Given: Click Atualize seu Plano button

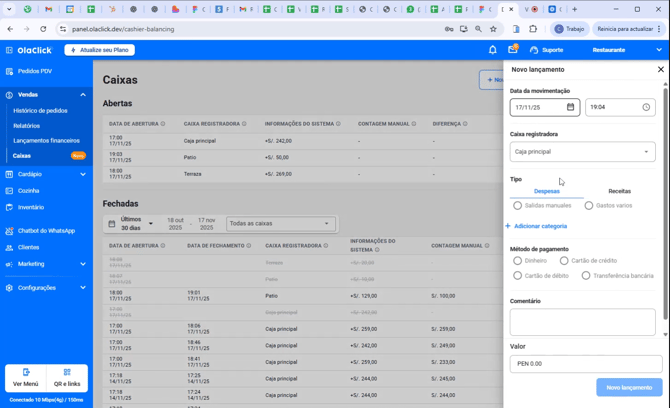Looking at the screenshot, I should (100, 50).
